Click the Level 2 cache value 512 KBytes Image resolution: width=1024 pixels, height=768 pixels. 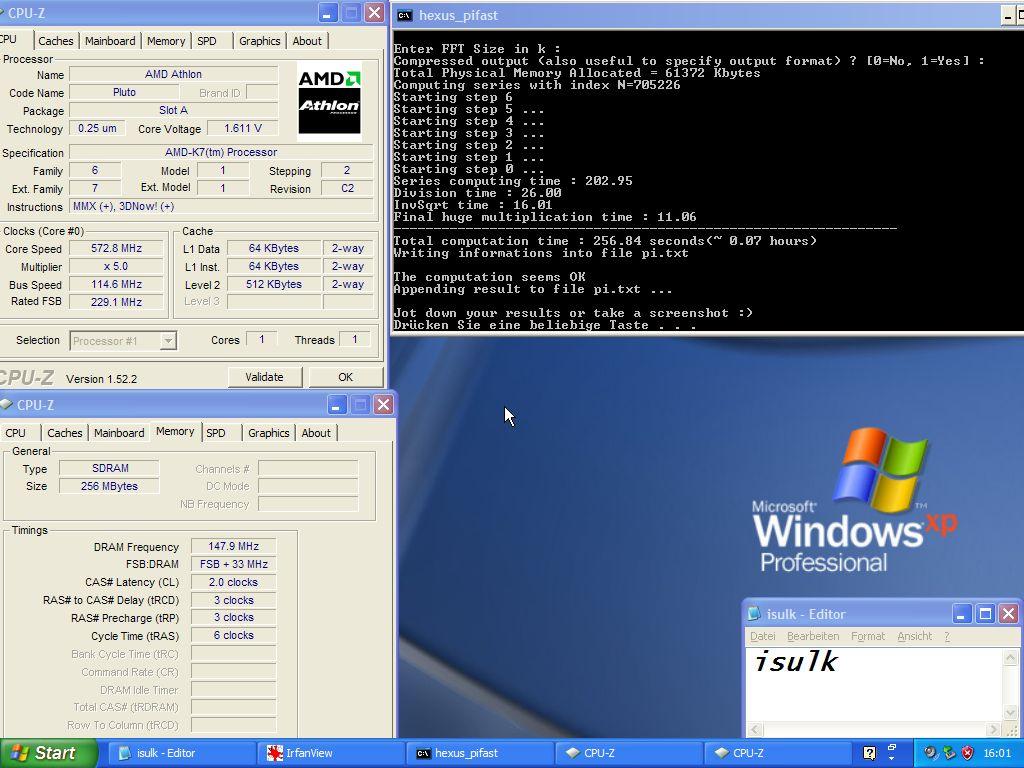[x=274, y=284]
